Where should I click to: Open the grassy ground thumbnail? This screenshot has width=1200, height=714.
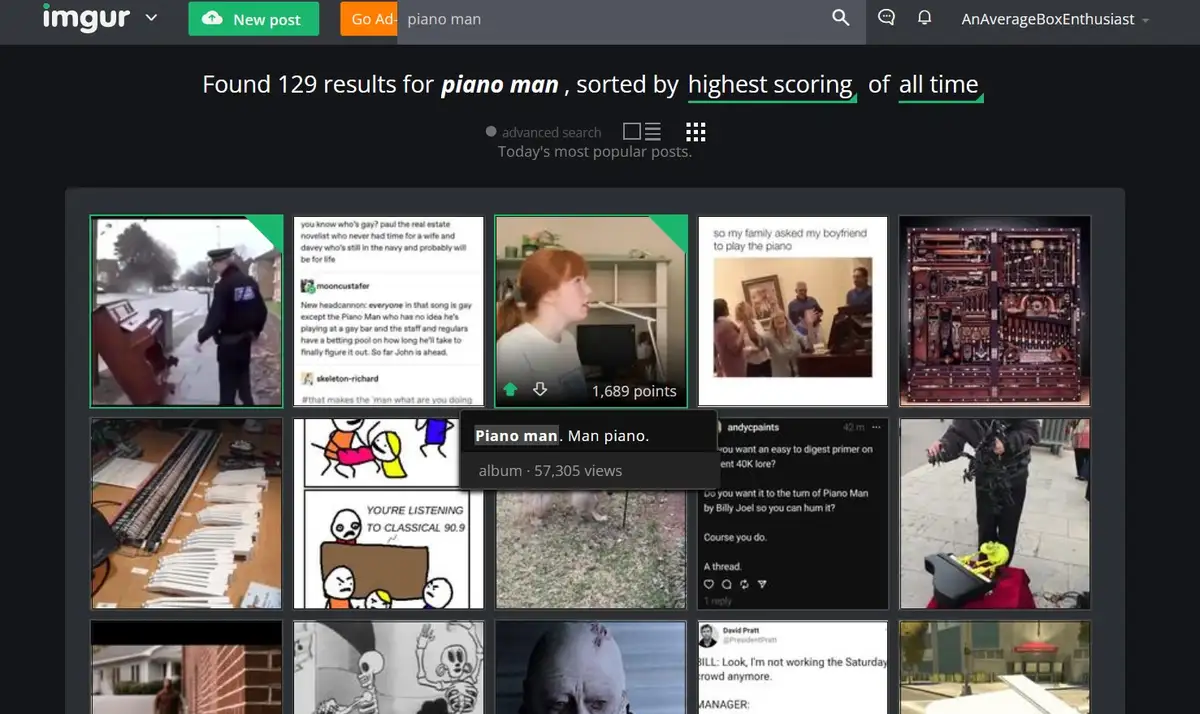click(x=591, y=550)
